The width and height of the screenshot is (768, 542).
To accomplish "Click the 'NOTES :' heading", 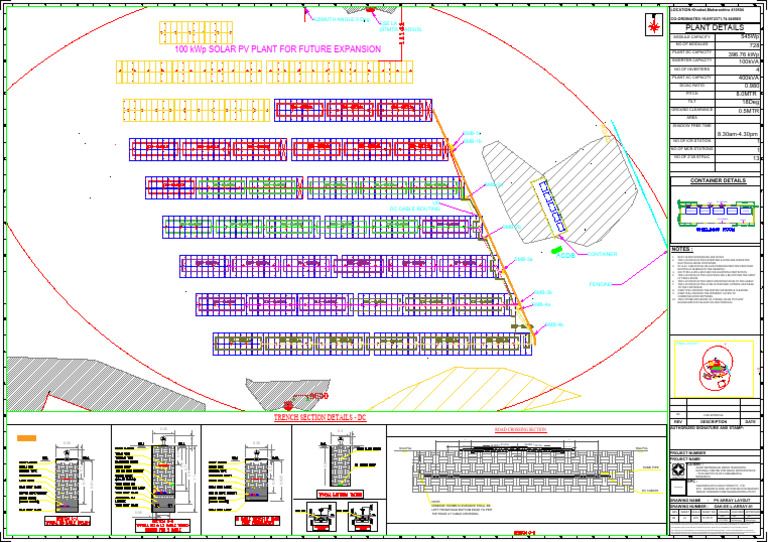I will pyautogui.click(x=682, y=249).
